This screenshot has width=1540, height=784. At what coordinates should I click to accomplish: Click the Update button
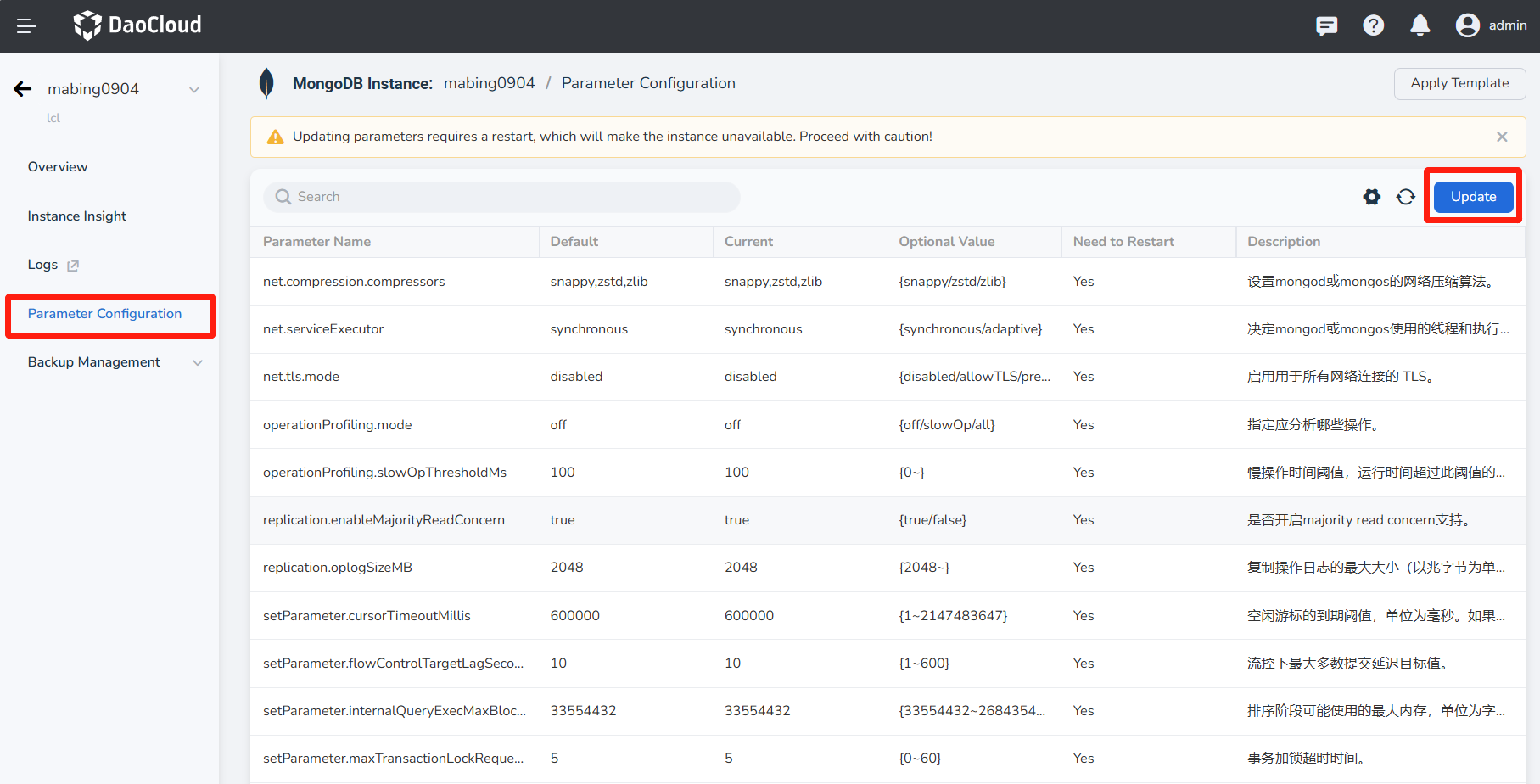tap(1473, 196)
